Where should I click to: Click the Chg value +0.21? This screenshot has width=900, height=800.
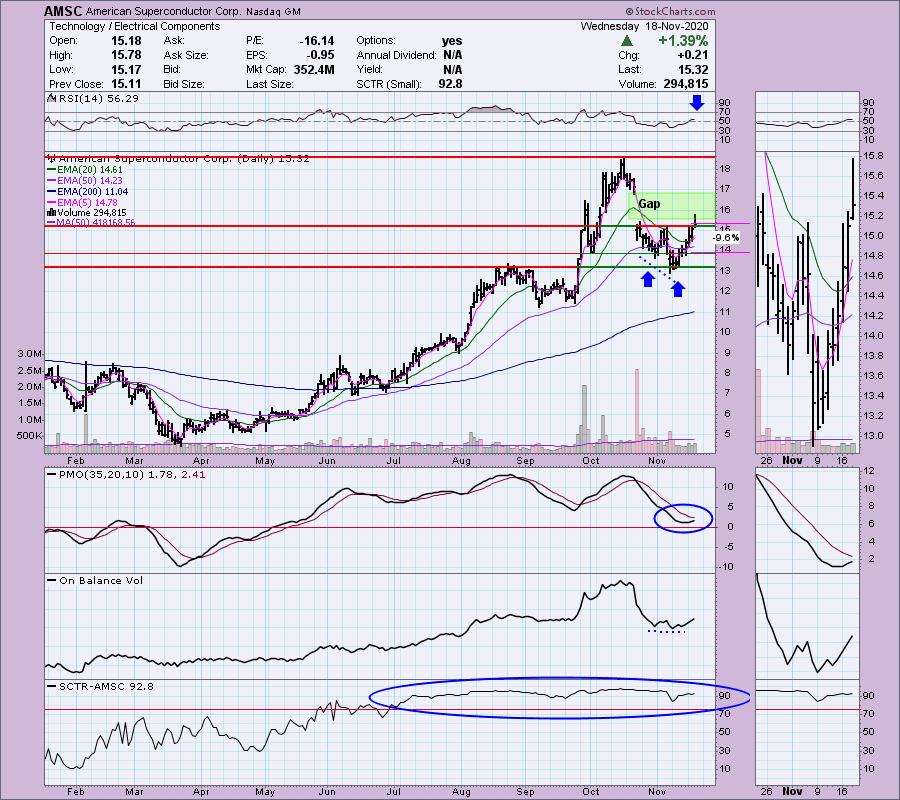click(x=693, y=55)
